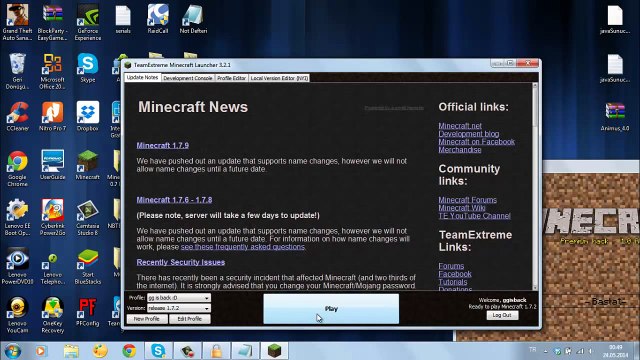Open the Development blog link

[469, 134]
